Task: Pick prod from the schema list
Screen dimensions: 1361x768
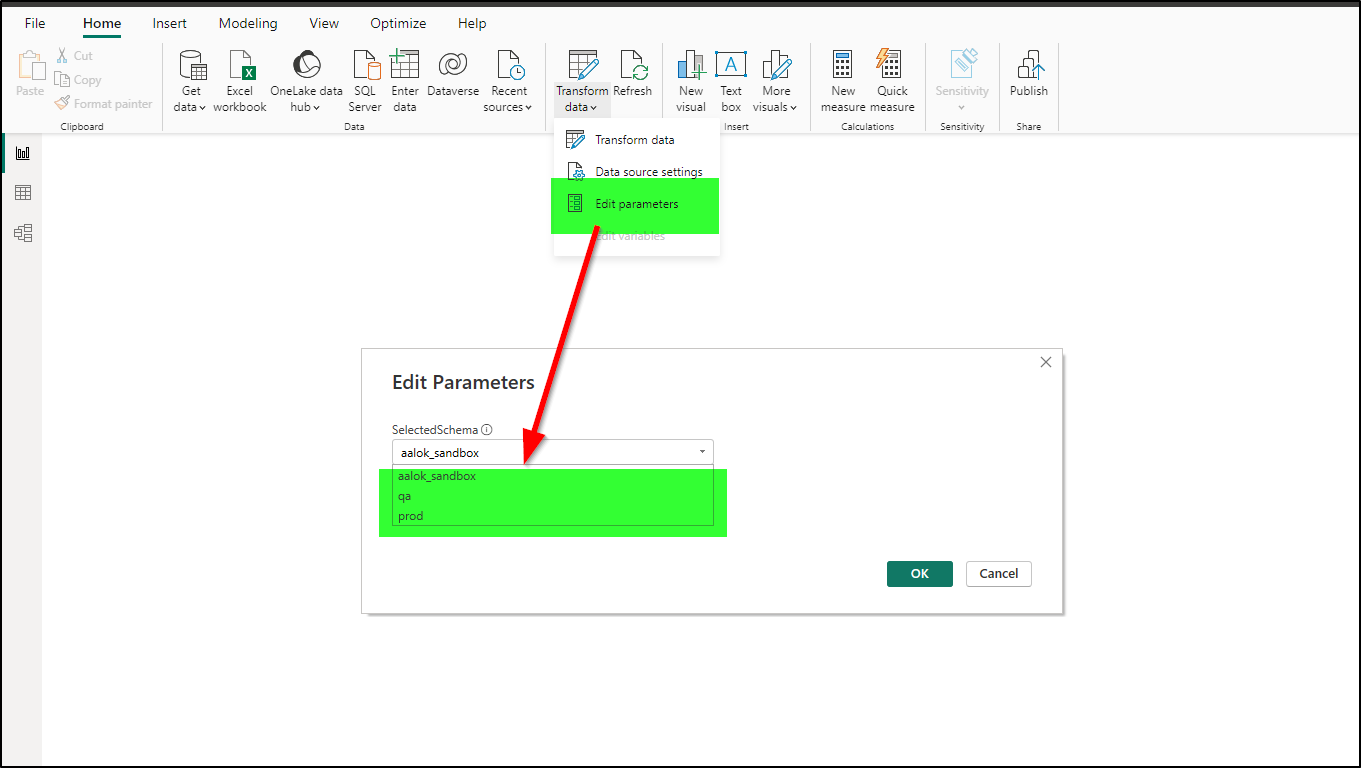Action: (x=553, y=516)
